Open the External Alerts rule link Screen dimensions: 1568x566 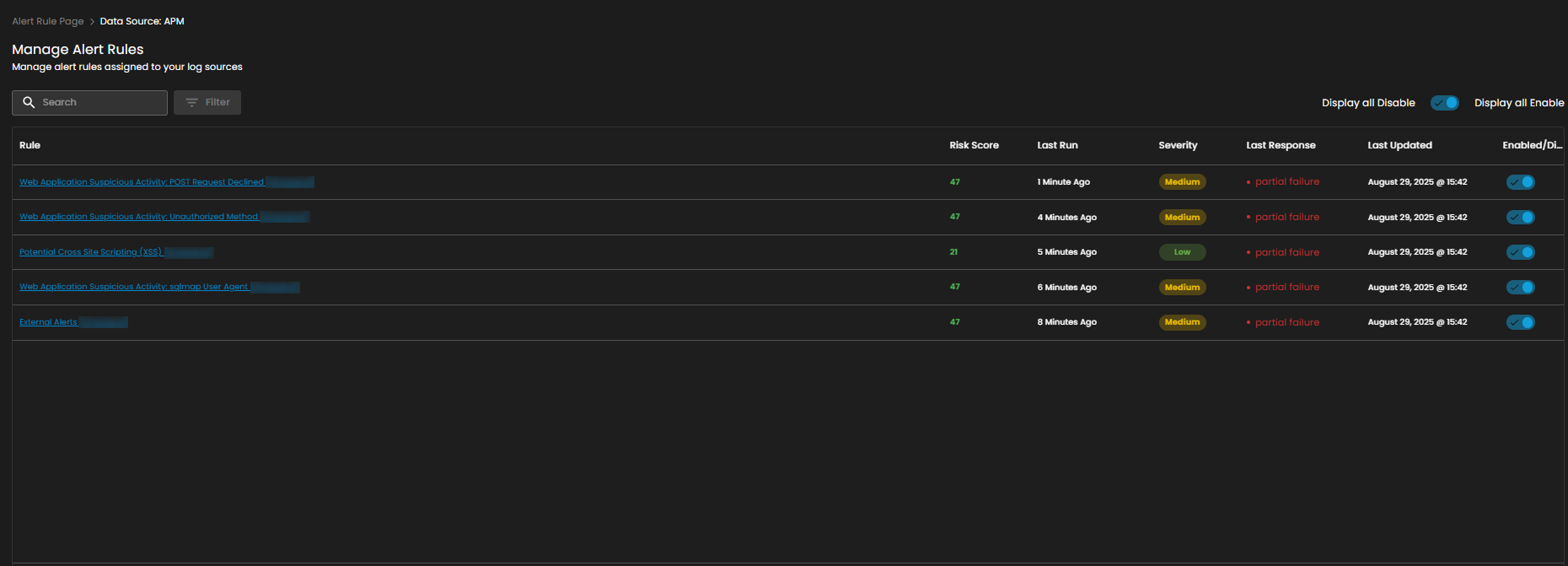(48, 322)
